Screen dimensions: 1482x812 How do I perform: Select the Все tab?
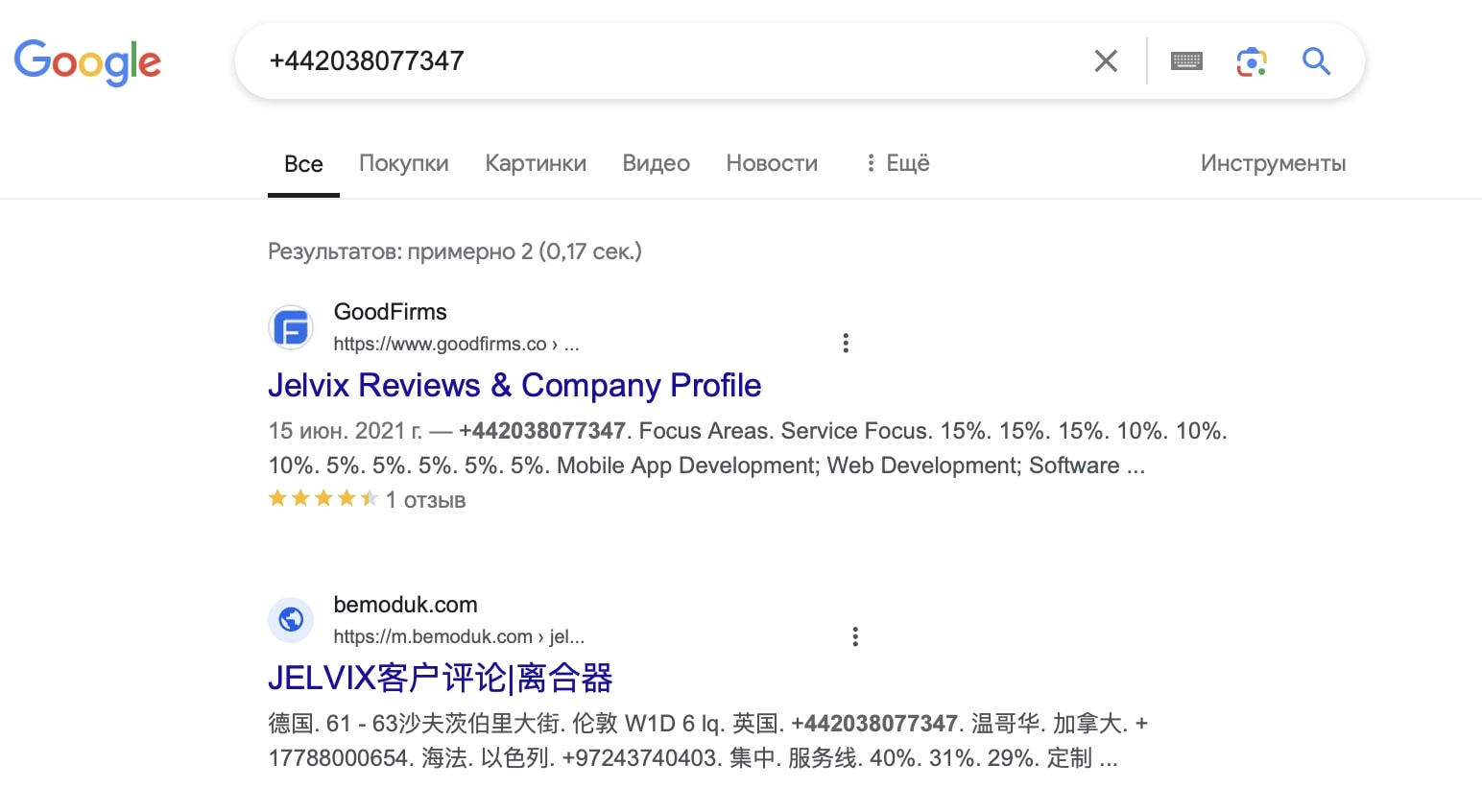(303, 164)
